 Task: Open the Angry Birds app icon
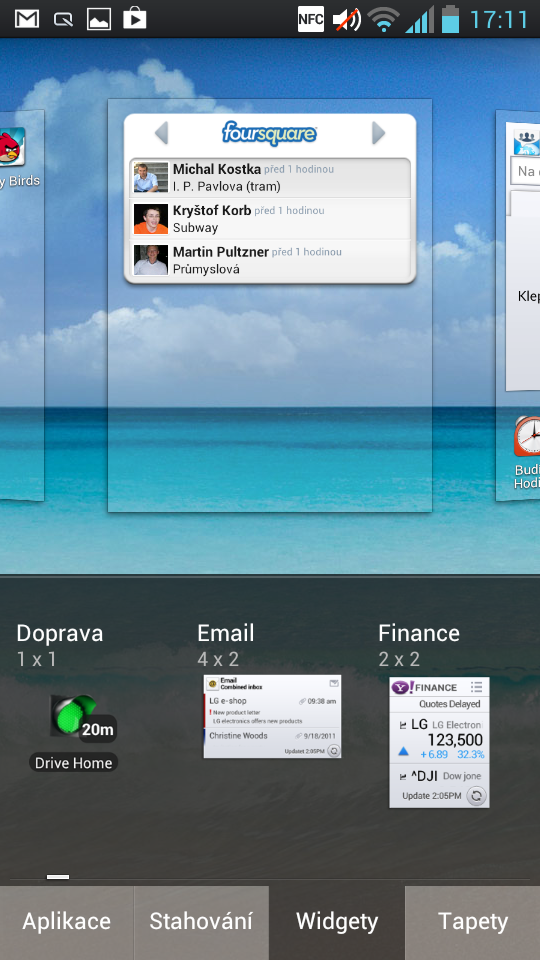tap(11, 147)
